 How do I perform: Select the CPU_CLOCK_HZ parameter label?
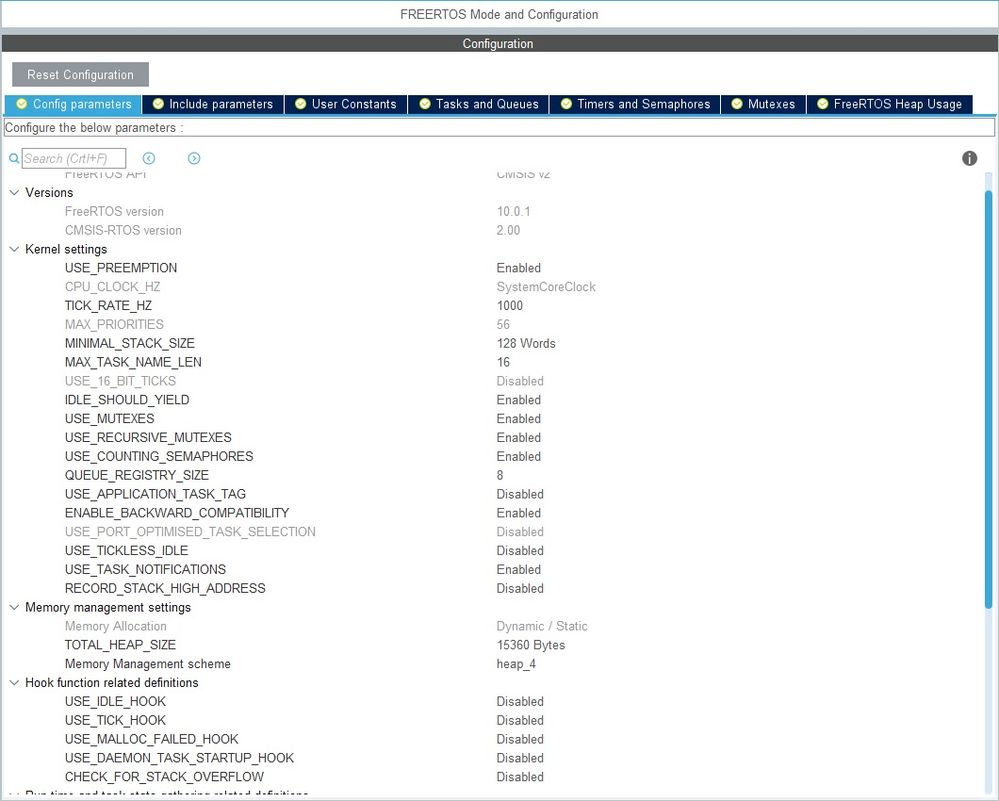(x=112, y=287)
